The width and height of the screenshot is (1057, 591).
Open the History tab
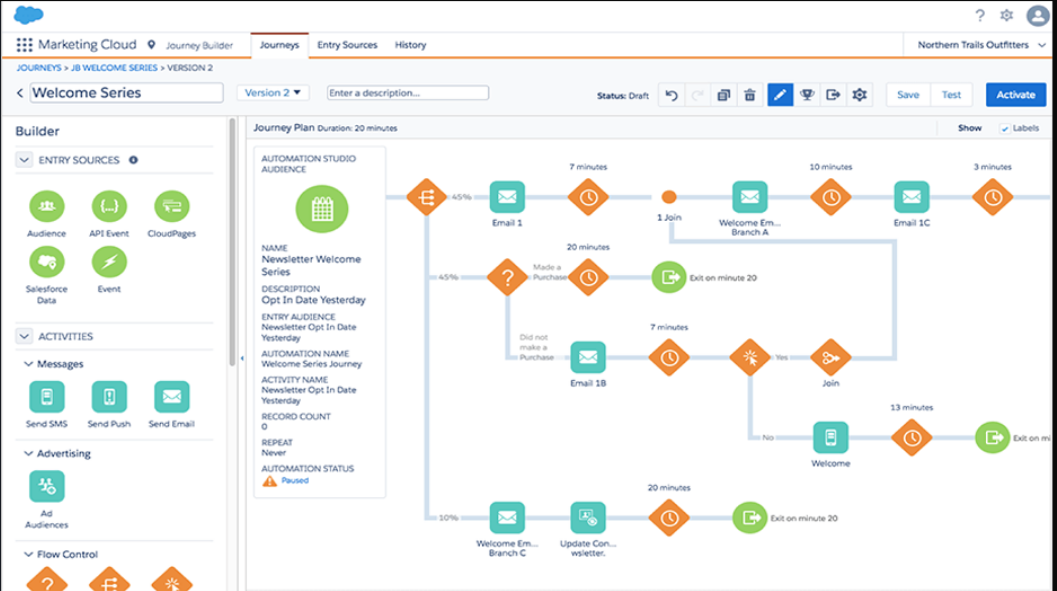[x=410, y=45]
